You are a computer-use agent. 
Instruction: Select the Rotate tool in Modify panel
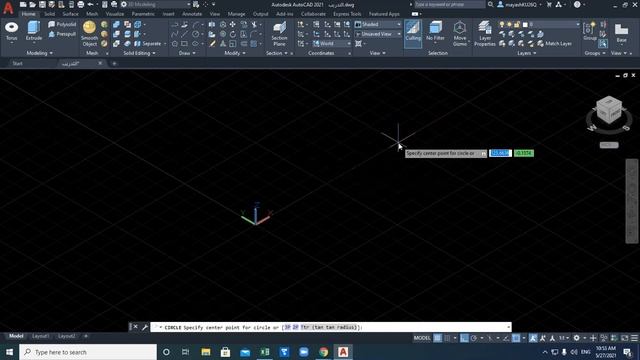tap(233, 34)
